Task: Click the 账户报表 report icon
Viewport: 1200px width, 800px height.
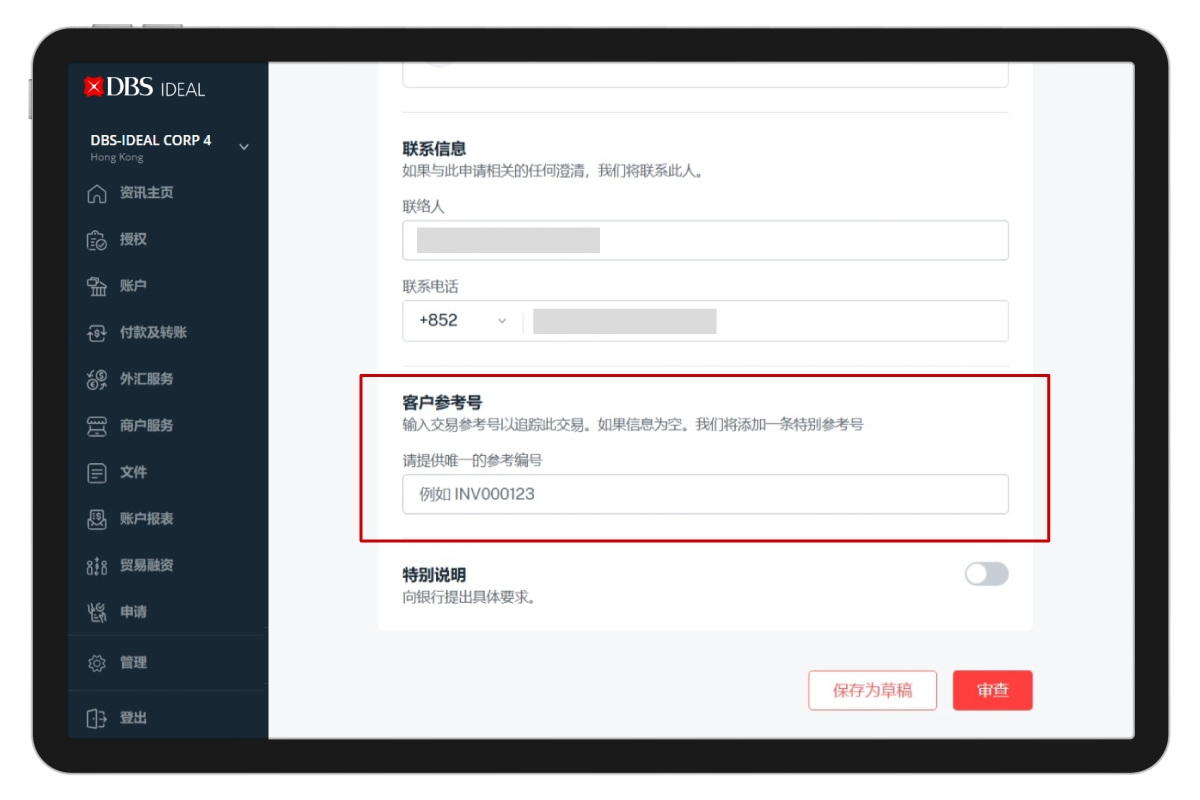Action: tap(96, 519)
